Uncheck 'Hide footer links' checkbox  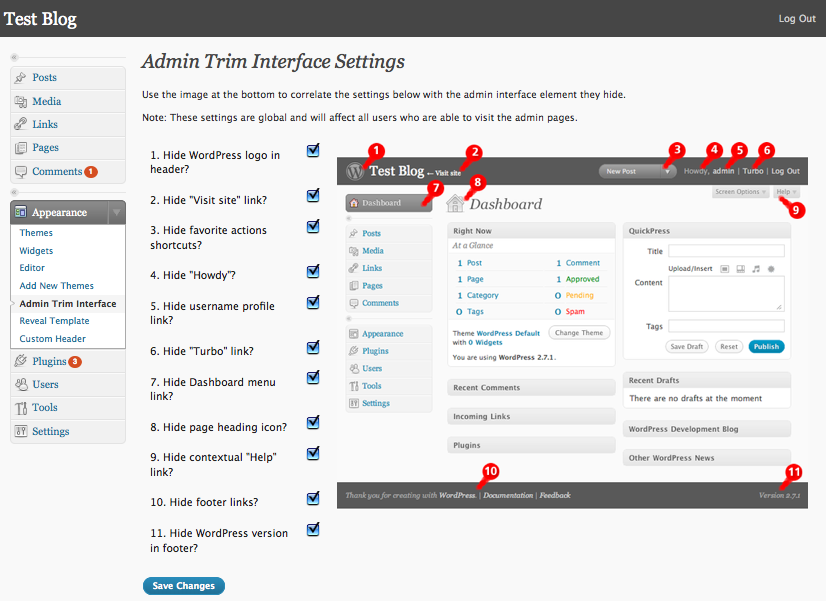313,498
